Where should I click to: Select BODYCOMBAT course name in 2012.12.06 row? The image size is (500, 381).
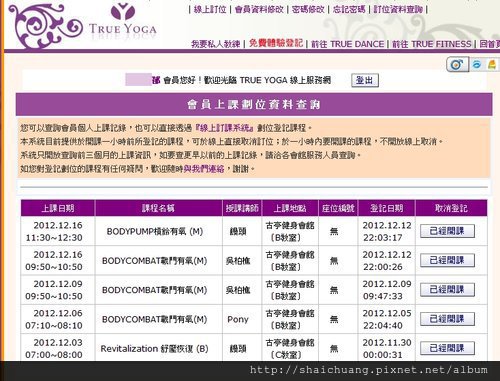[154, 319]
